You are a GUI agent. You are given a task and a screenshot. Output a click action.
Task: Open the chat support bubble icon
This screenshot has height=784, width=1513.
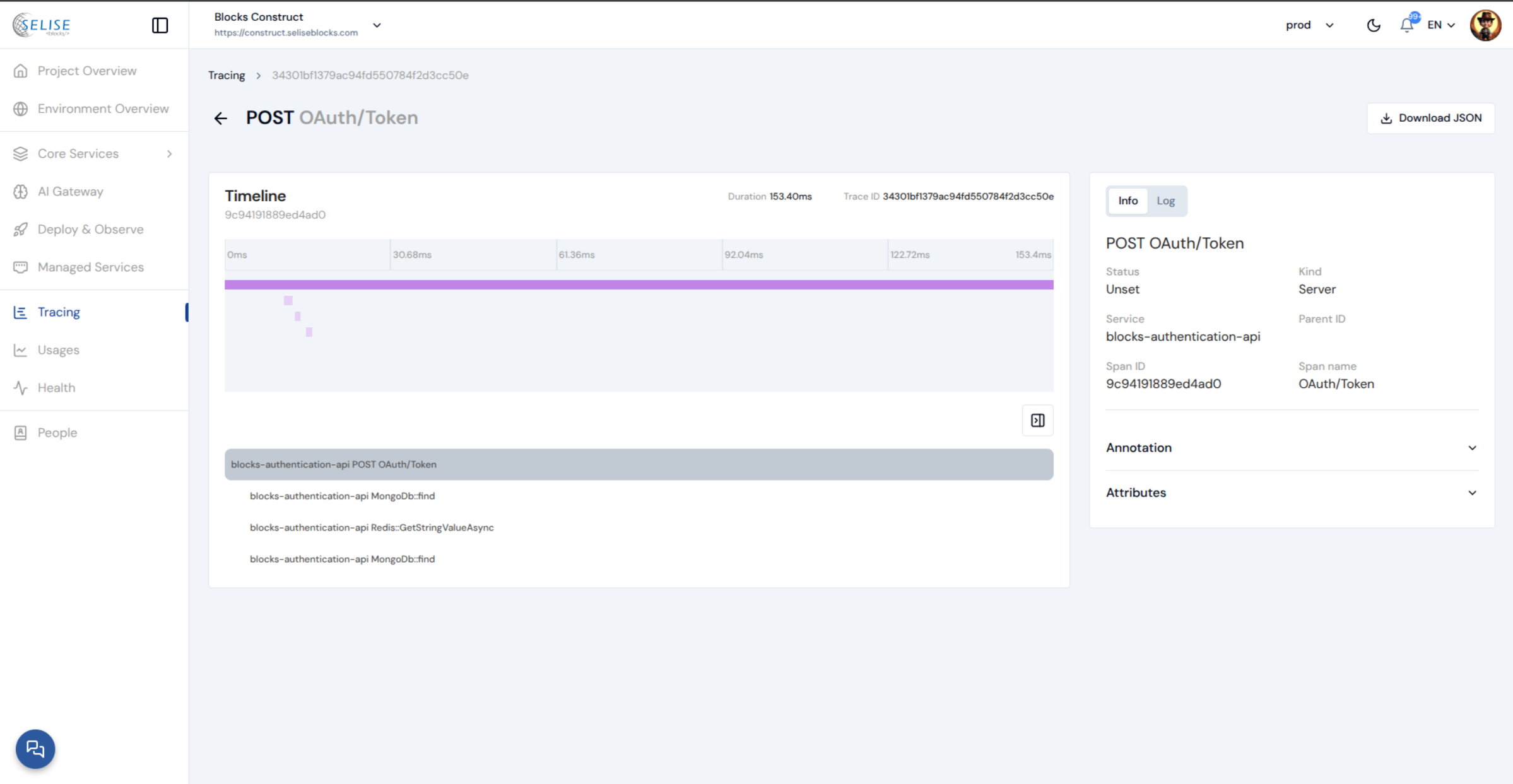click(35, 749)
